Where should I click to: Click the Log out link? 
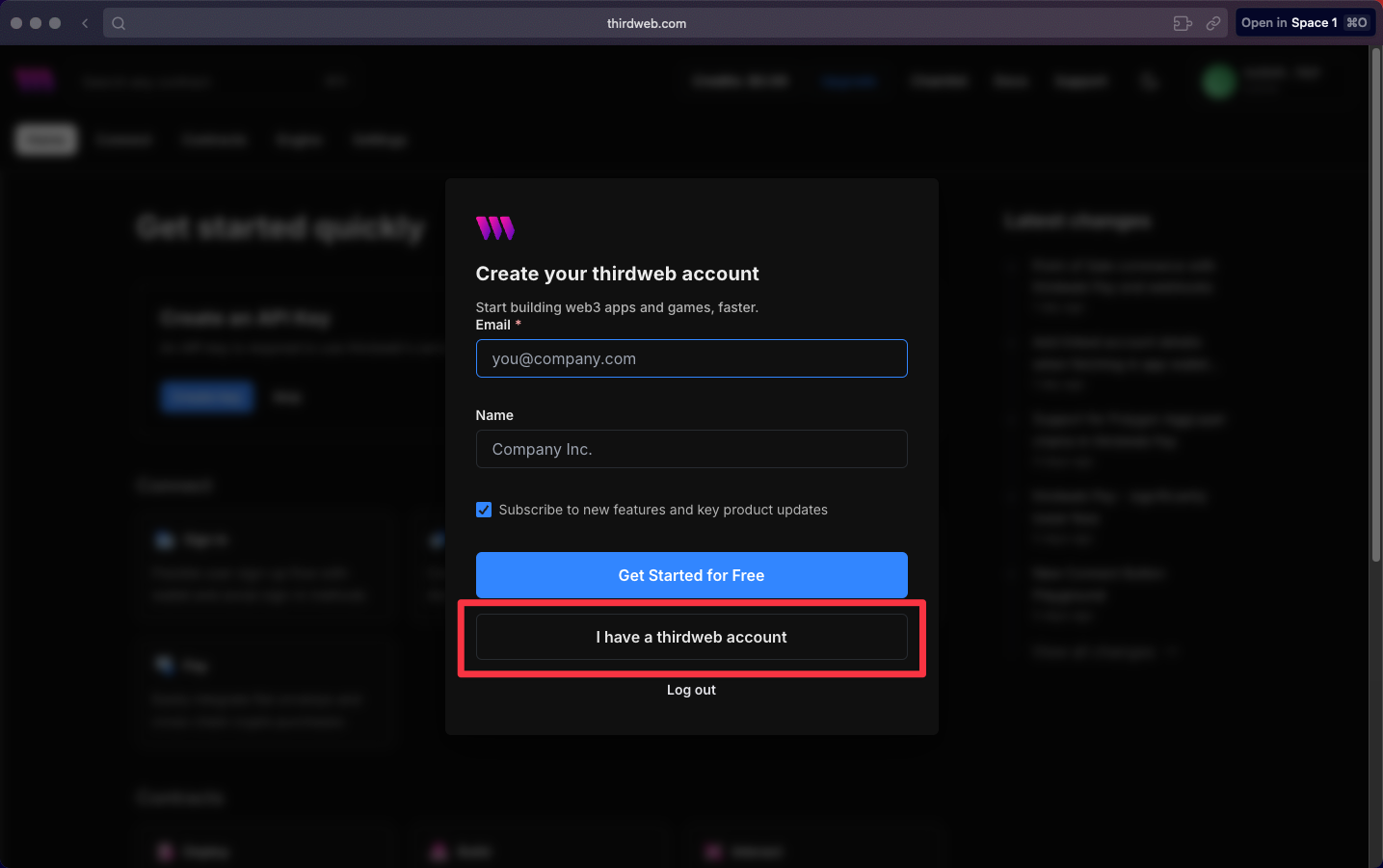click(692, 690)
